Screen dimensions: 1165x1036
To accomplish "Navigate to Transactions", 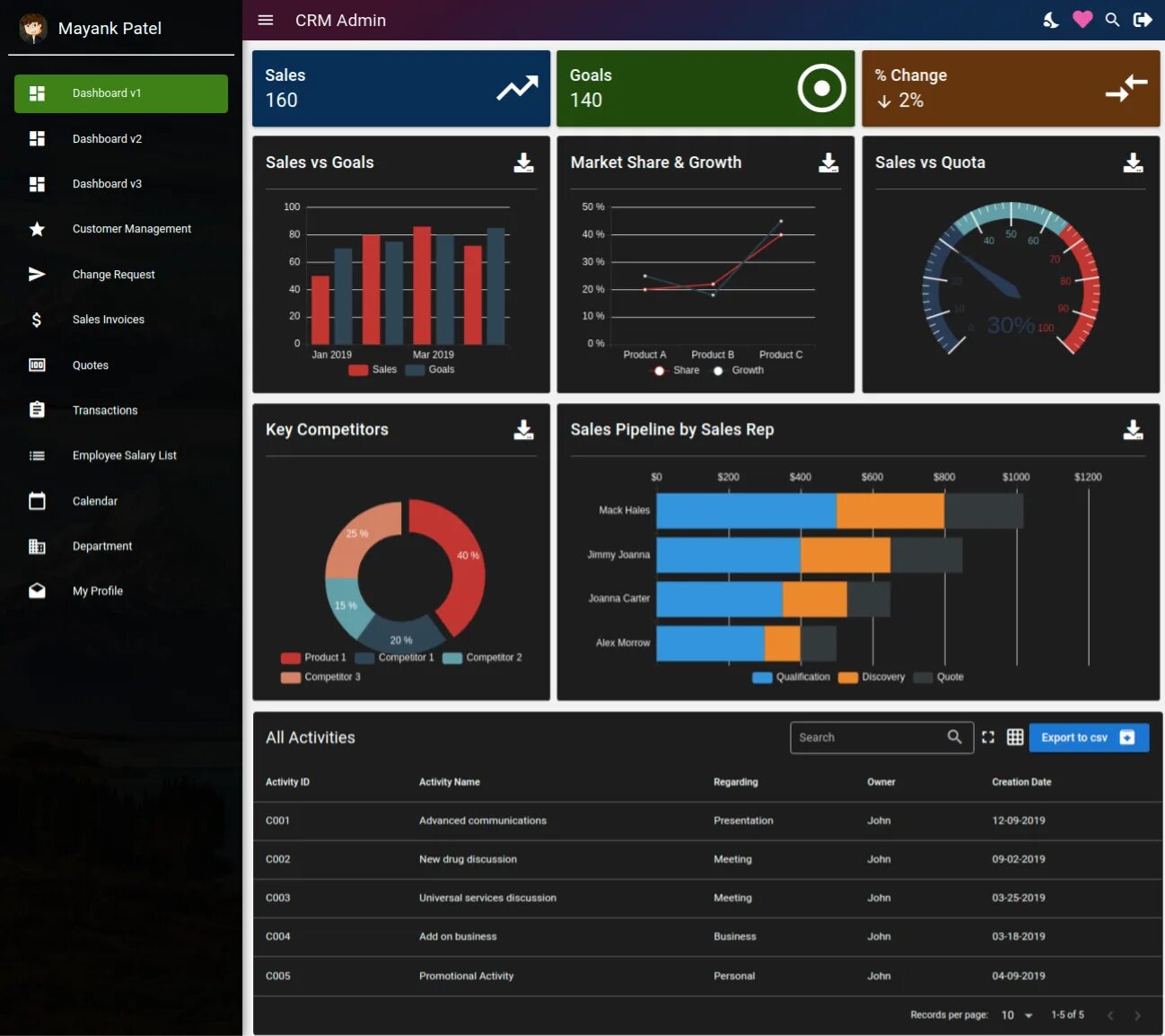I will [x=121, y=410].
